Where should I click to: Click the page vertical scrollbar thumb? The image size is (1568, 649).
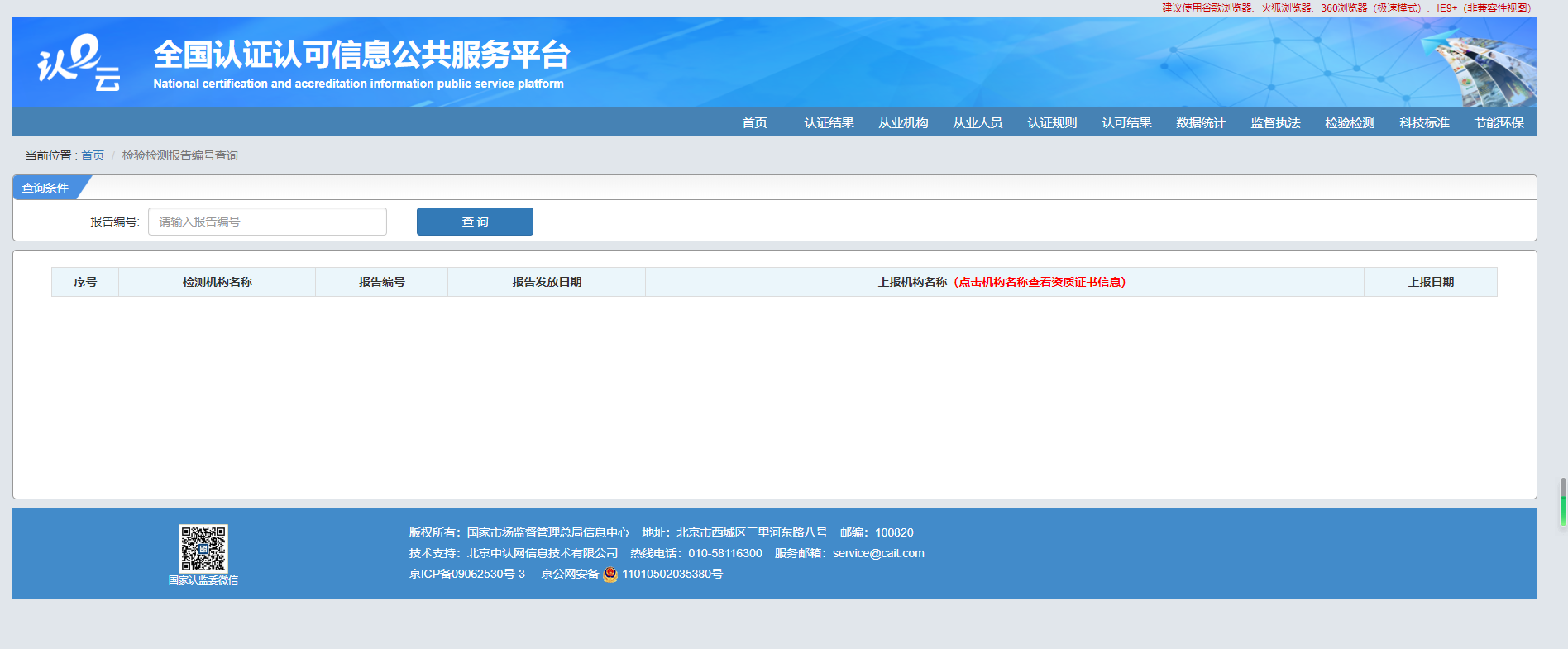pos(1562,501)
